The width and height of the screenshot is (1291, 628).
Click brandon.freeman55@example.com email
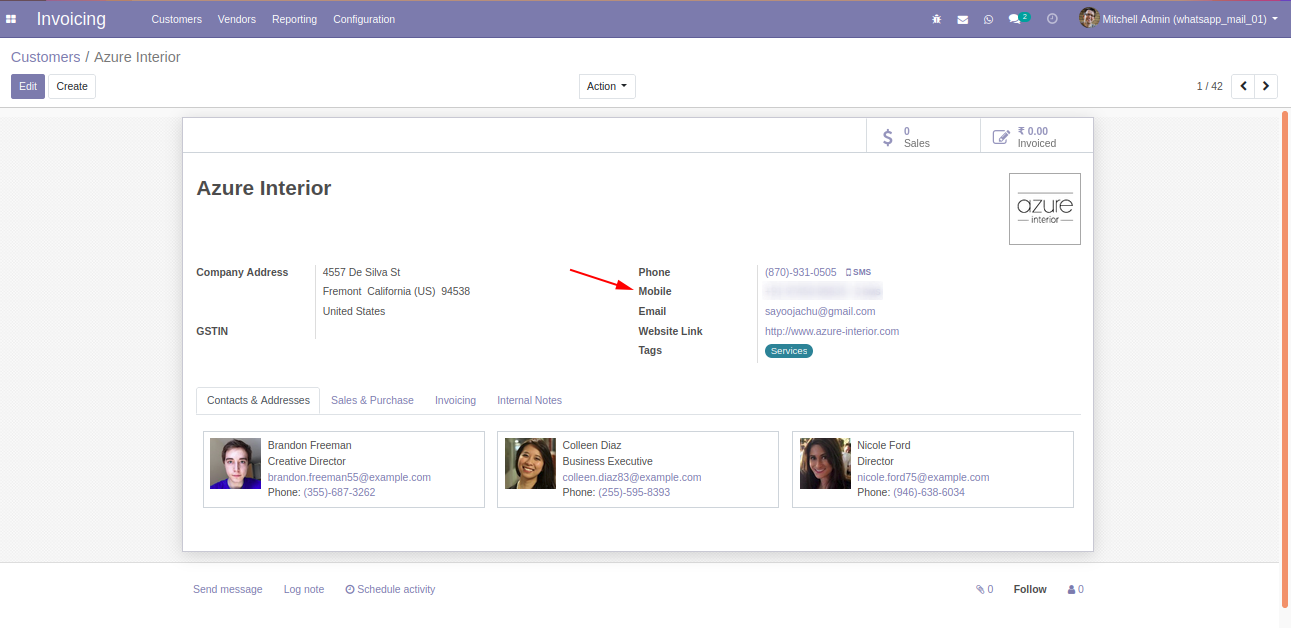pos(349,477)
